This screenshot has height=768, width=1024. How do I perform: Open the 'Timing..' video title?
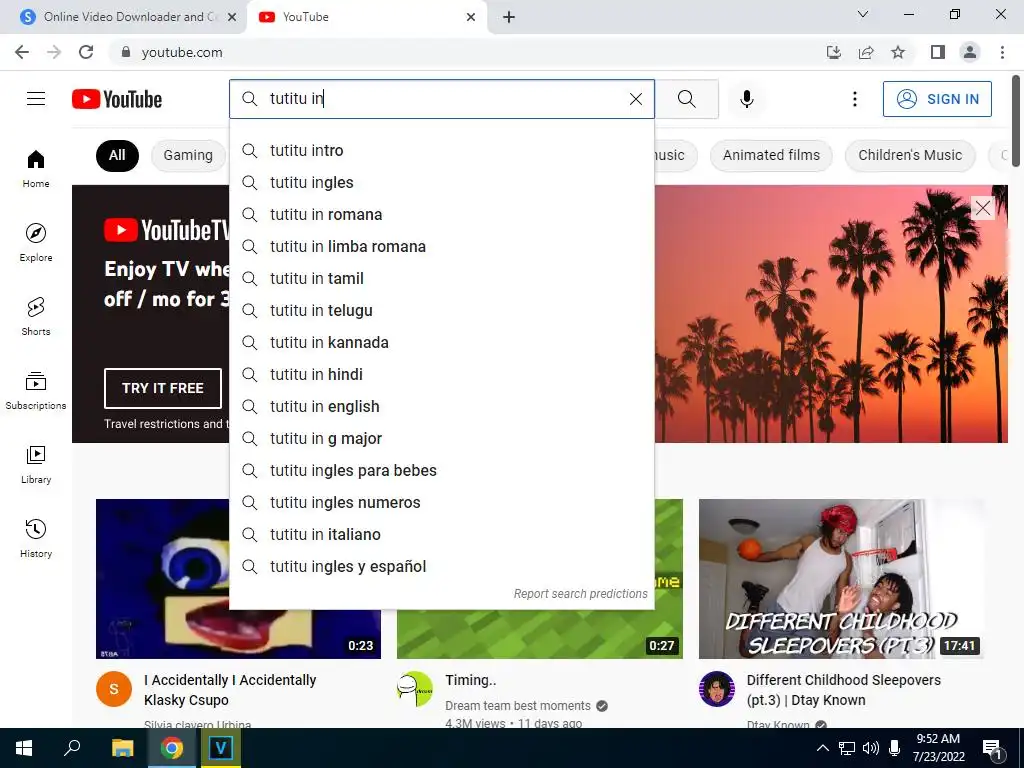click(x=471, y=680)
